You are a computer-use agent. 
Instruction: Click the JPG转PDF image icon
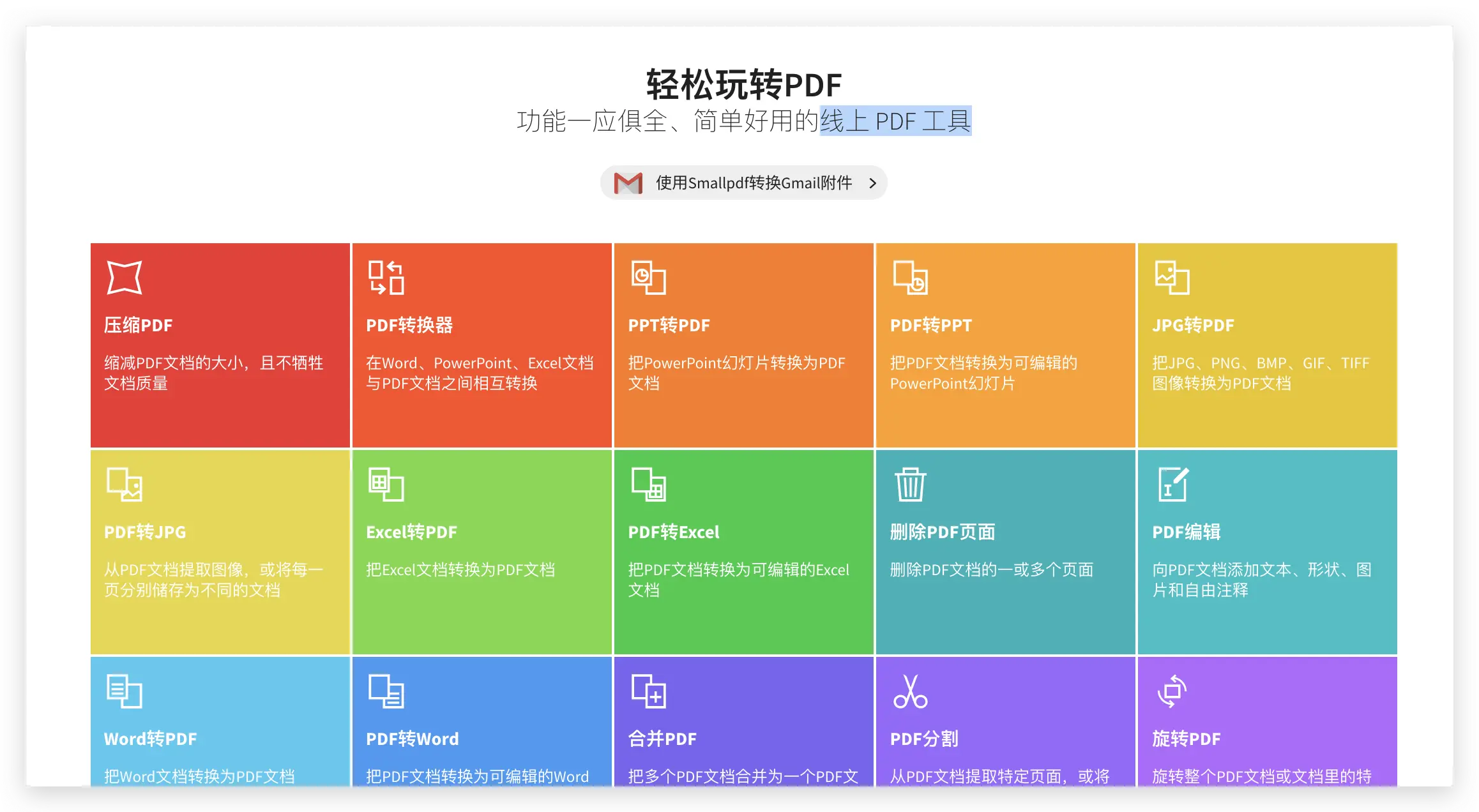tap(1172, 278)
